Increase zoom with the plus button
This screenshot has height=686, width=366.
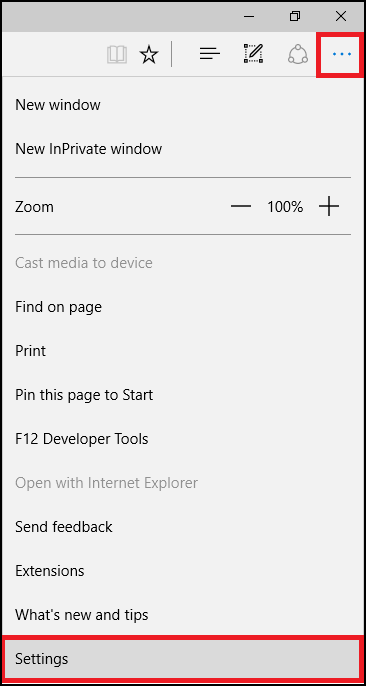[x=329, y=206]
